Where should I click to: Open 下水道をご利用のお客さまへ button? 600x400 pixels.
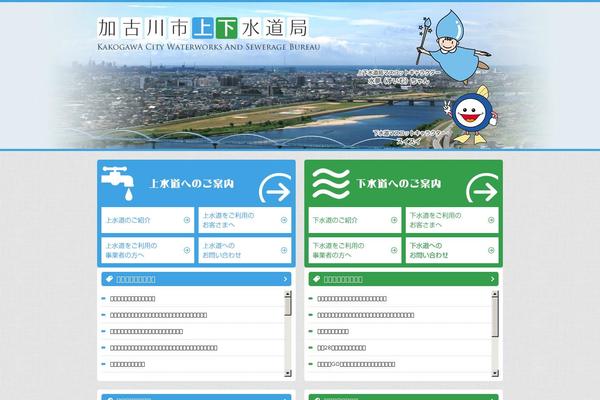[452, 220]
